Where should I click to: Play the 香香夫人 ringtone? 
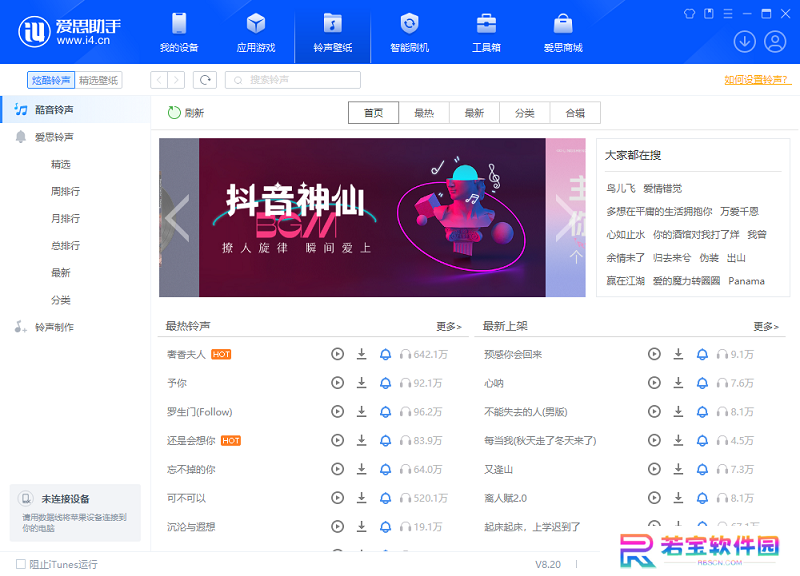coord(337,354)
